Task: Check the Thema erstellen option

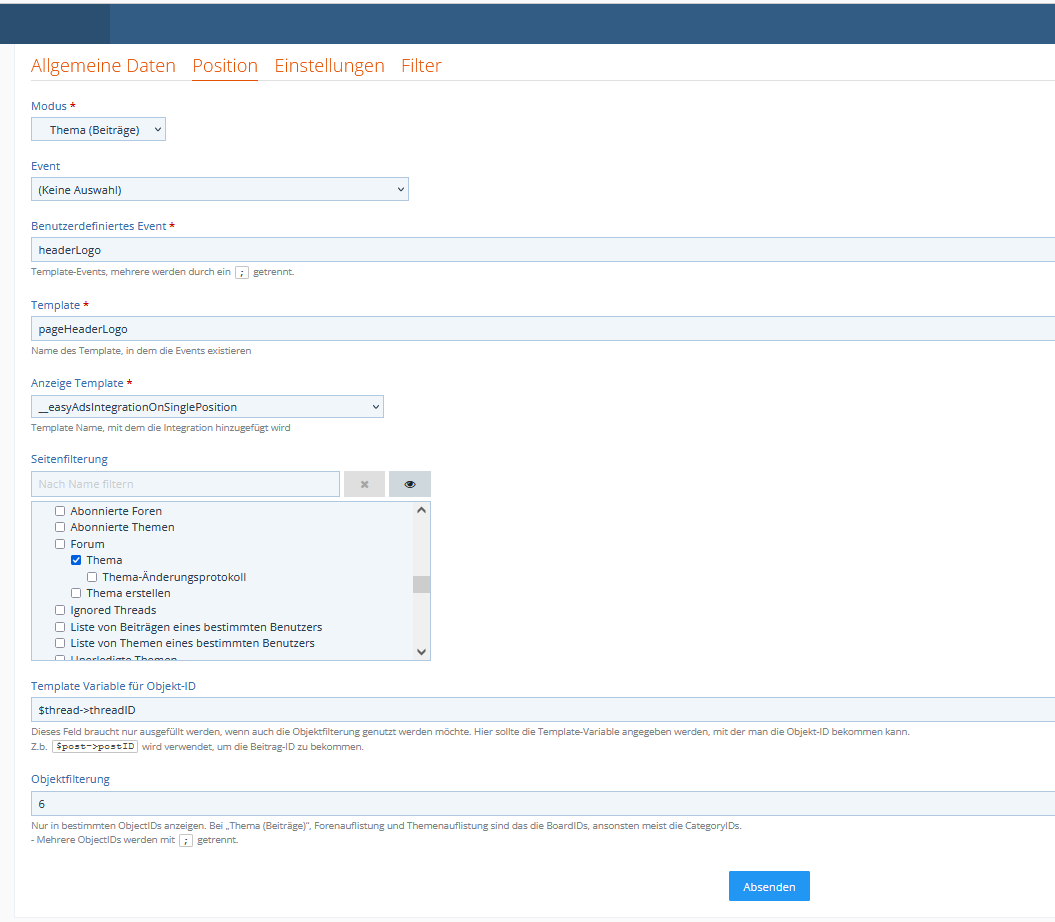Action: [76, 593]
